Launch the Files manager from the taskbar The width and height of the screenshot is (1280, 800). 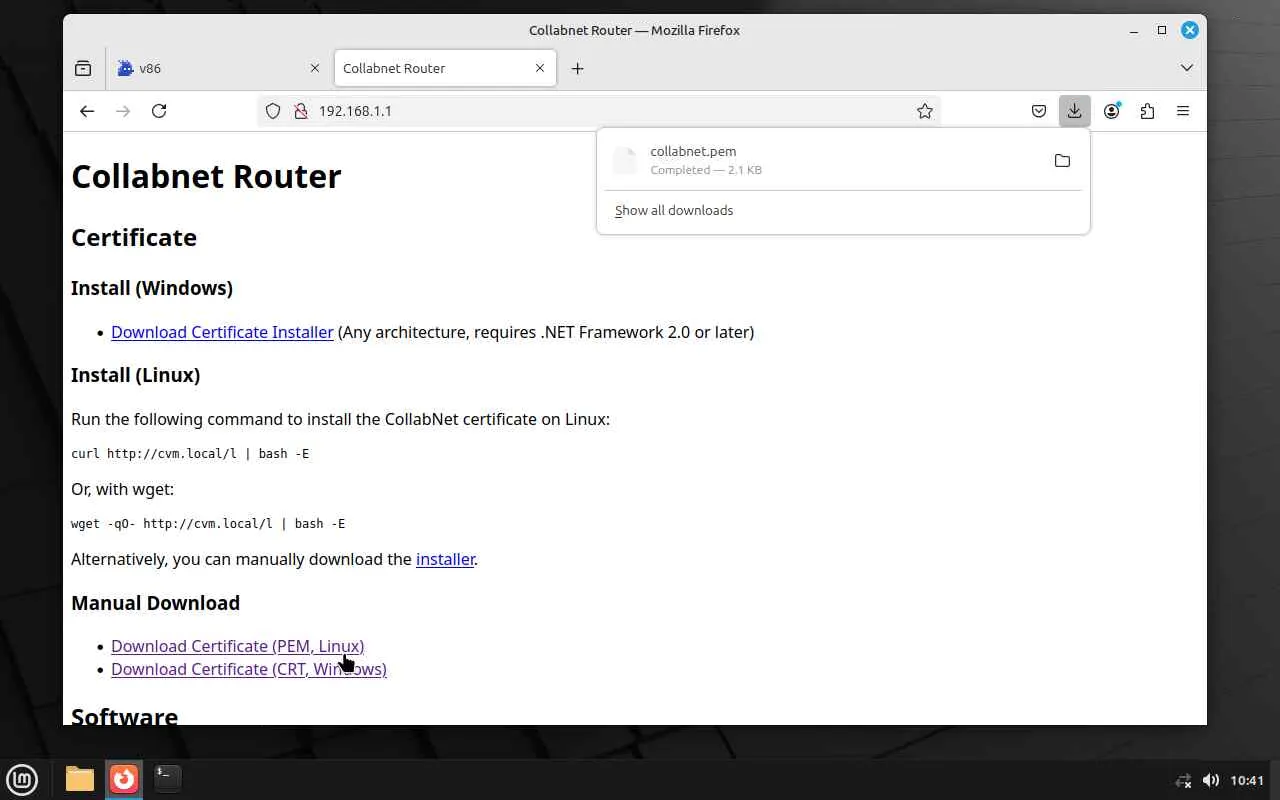80,779
